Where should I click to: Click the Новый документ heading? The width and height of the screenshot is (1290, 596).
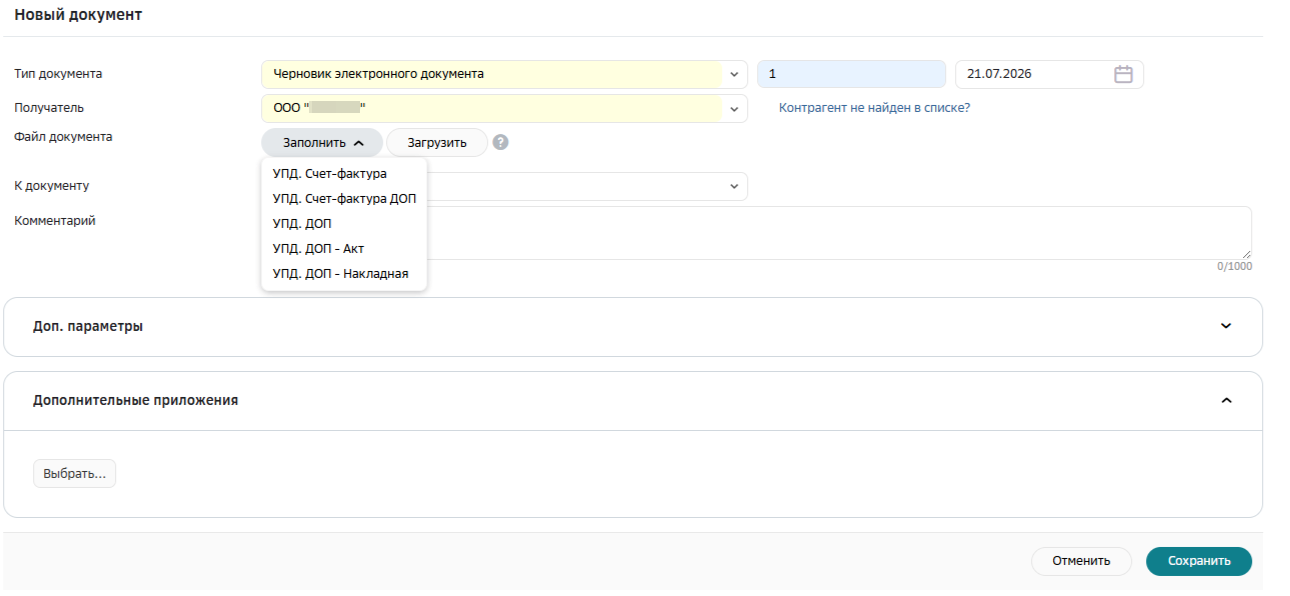coord(78,15)
